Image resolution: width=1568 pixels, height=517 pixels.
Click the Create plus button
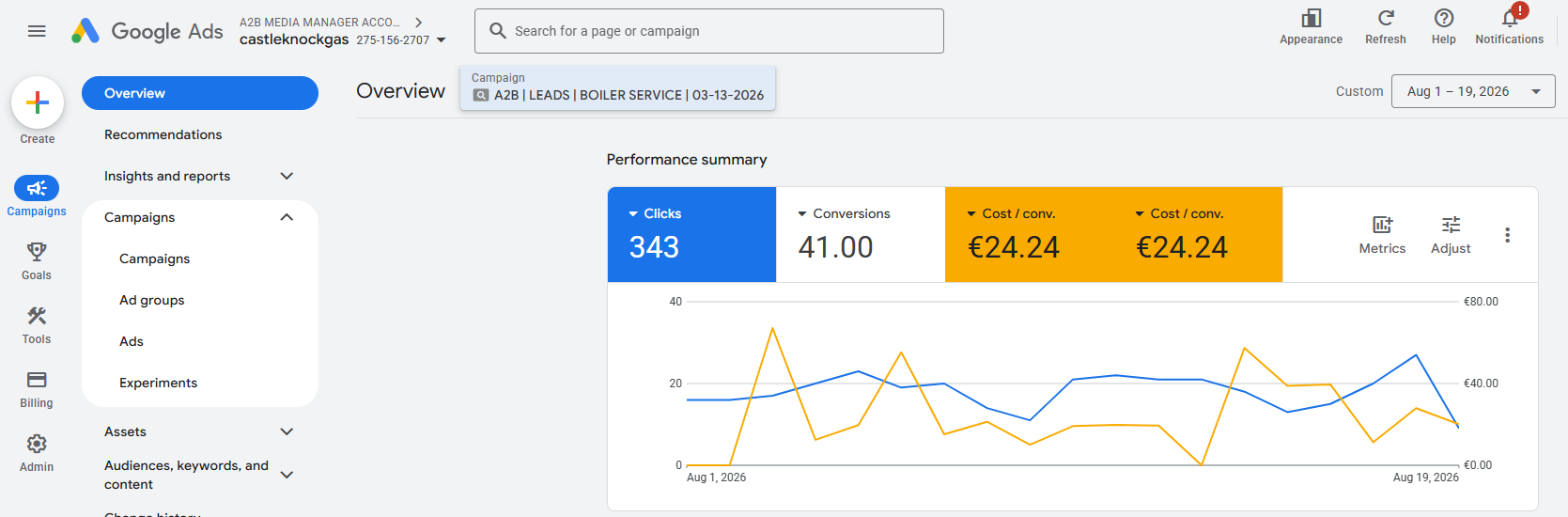click(38, 102)
